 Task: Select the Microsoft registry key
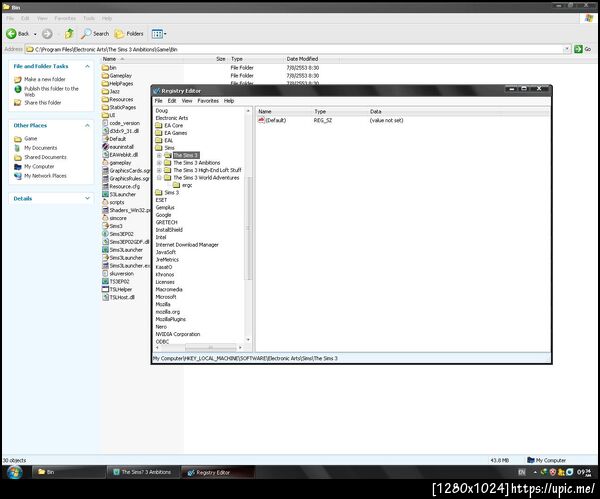[x=166, y=297]
